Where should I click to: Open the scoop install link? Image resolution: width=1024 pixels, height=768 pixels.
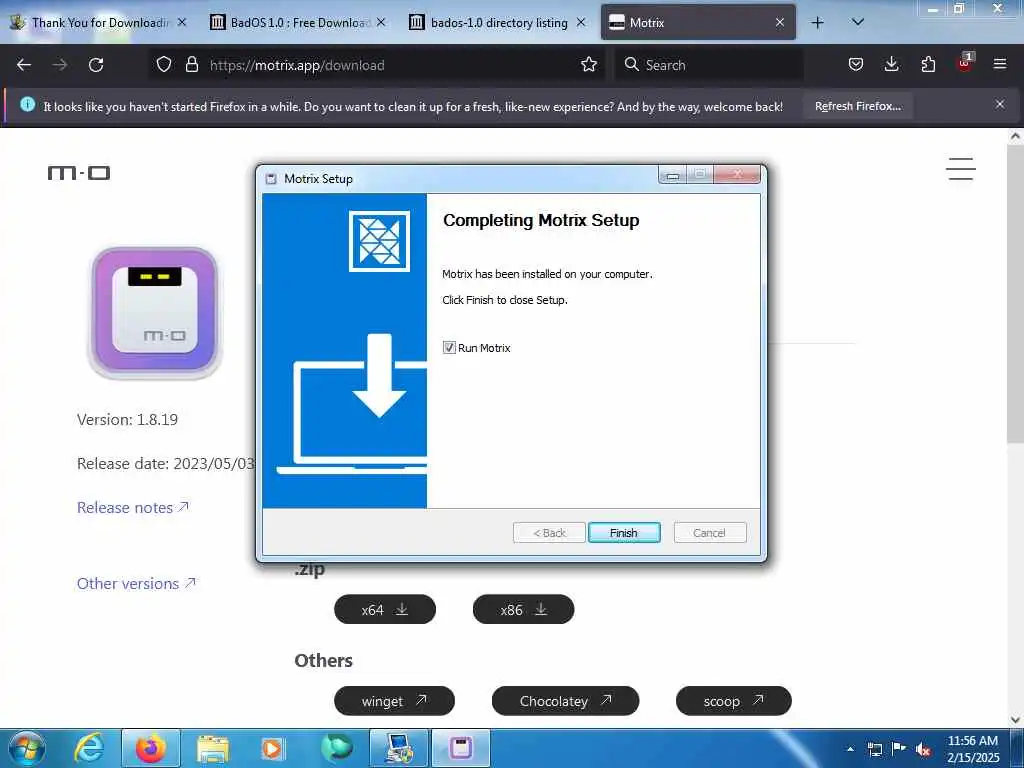[x=733, y=701]
